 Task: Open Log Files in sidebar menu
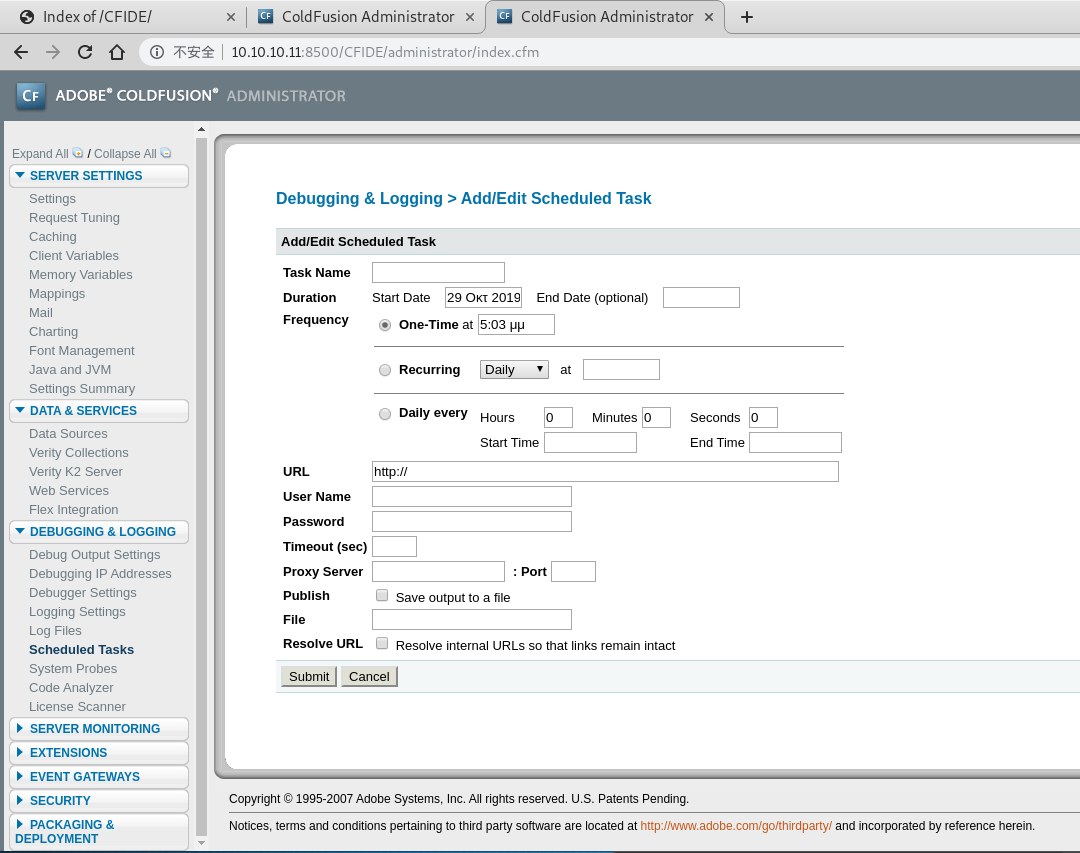[x=55, y=631]
